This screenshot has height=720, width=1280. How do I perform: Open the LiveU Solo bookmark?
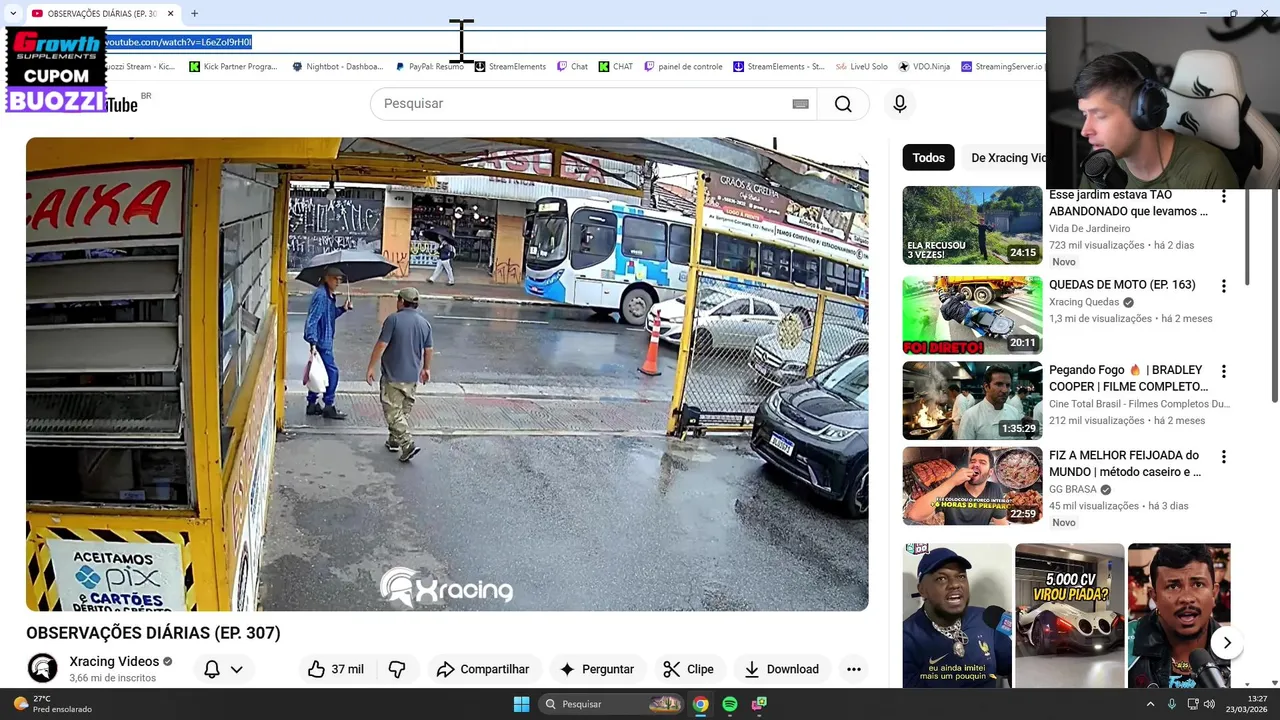pyautogui.click(x=861, y=67)
